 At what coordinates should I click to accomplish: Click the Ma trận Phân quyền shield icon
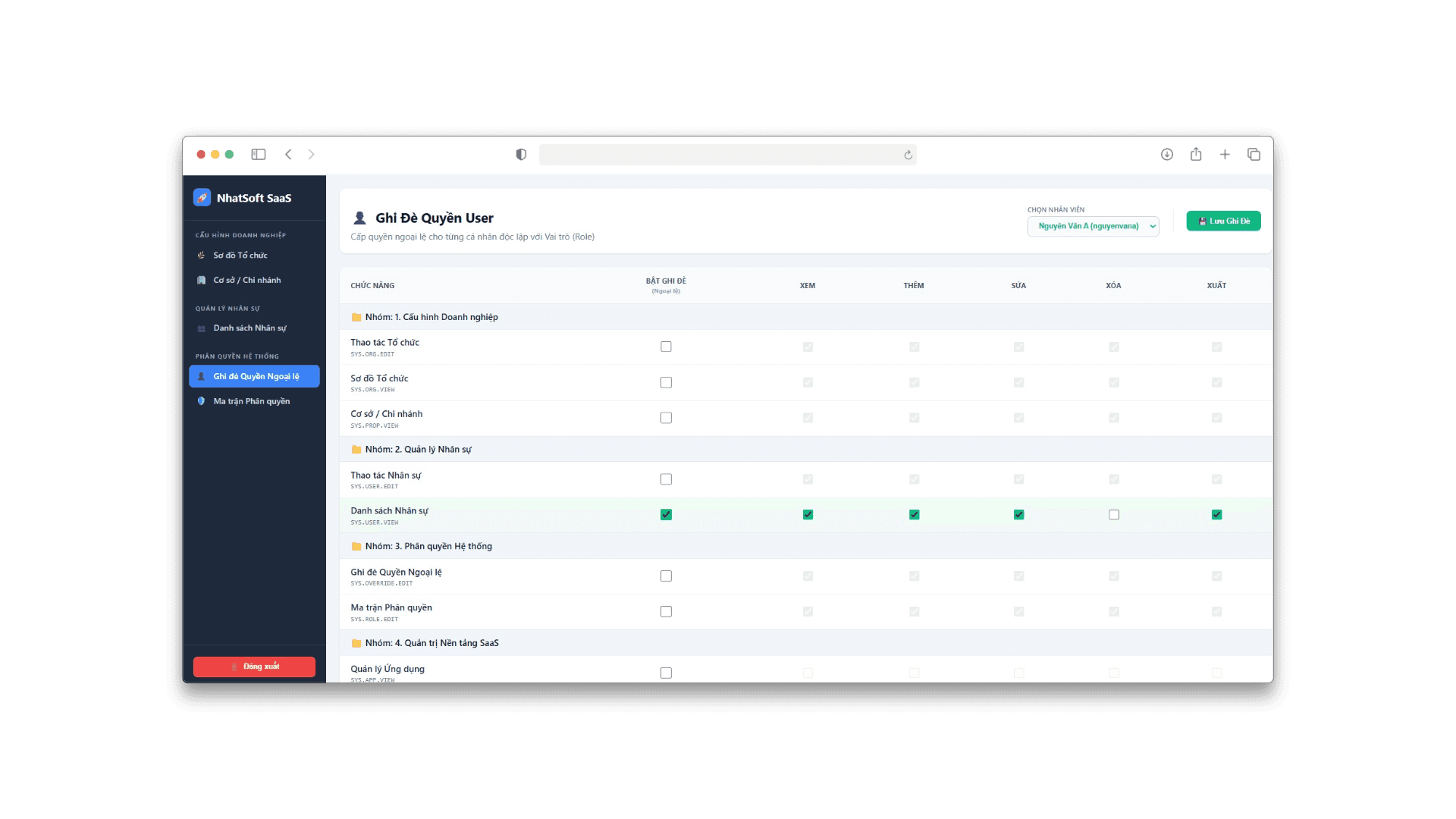pos(201,401)
